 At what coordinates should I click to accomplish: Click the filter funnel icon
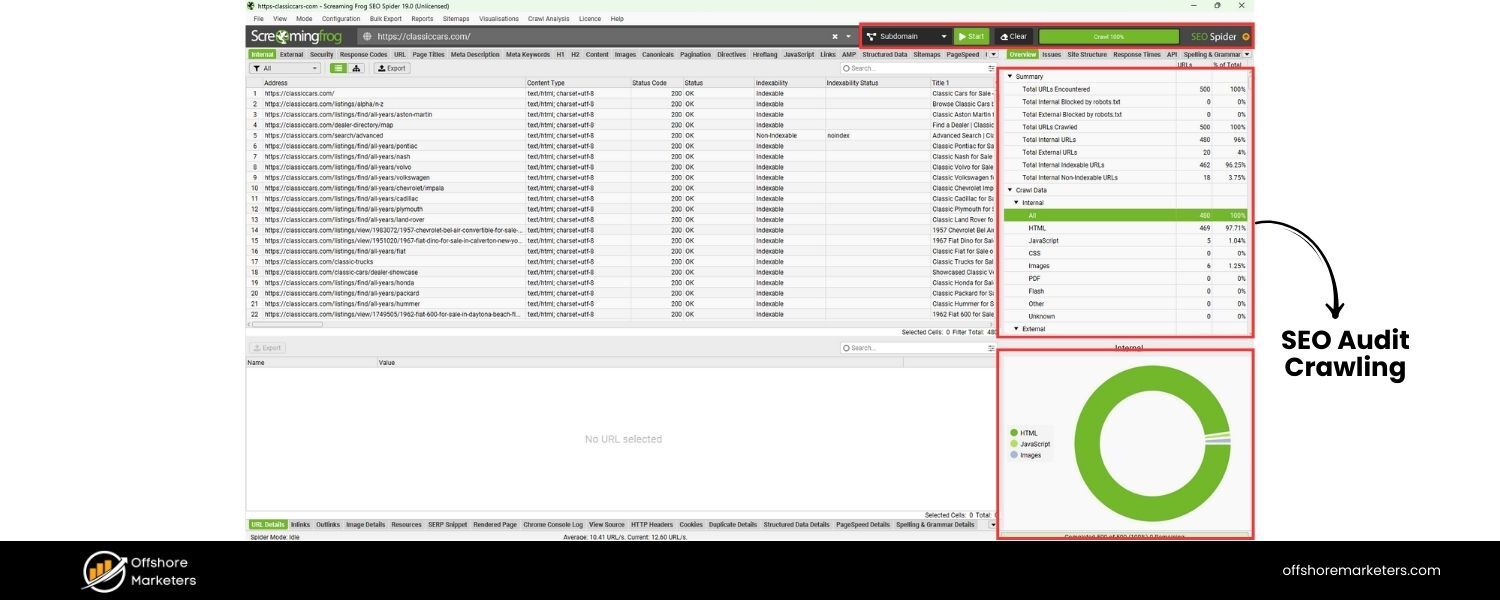coord(257,68)
